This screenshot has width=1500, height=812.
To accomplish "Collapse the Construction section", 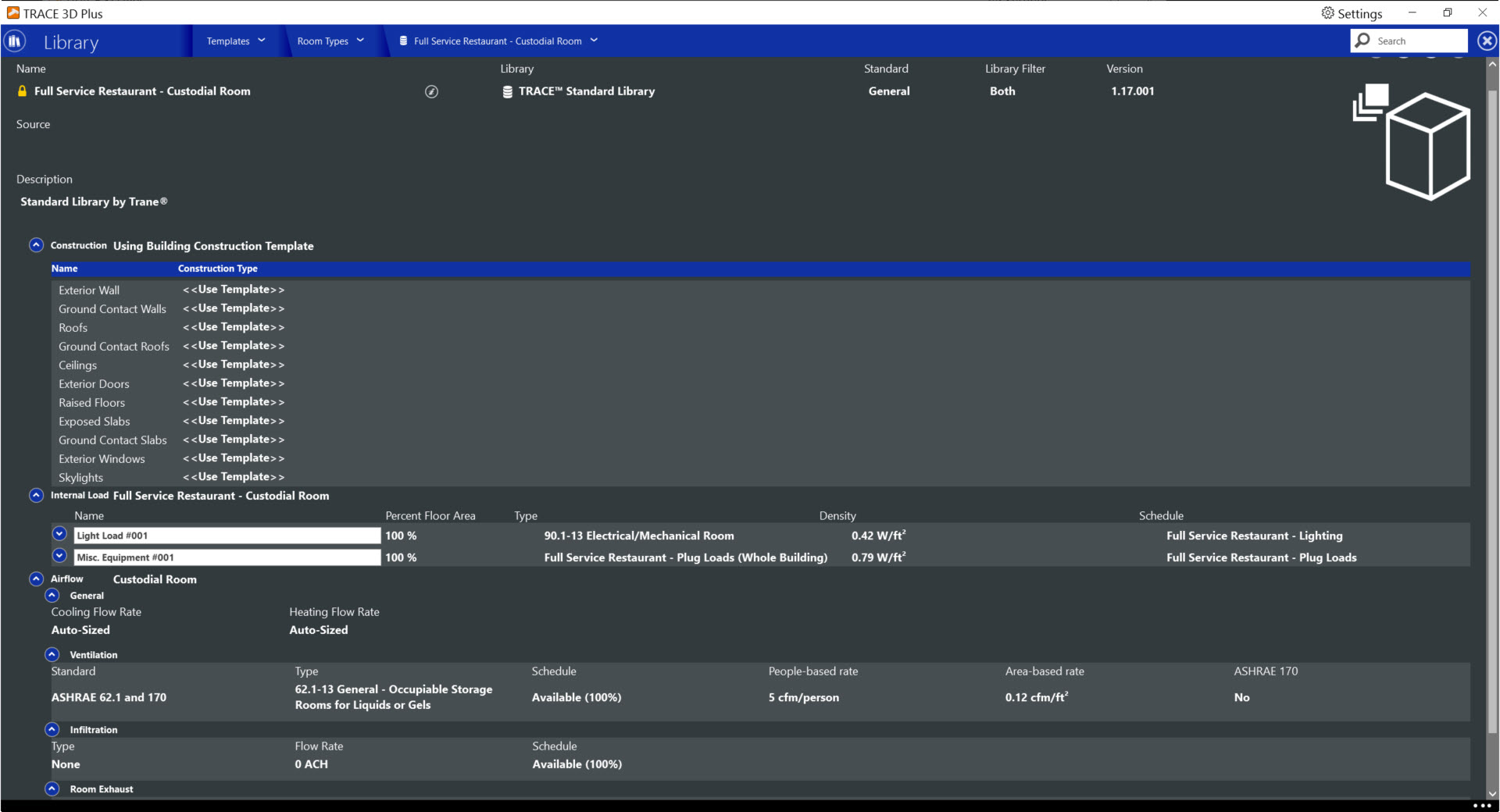I will tap(36, 245).
